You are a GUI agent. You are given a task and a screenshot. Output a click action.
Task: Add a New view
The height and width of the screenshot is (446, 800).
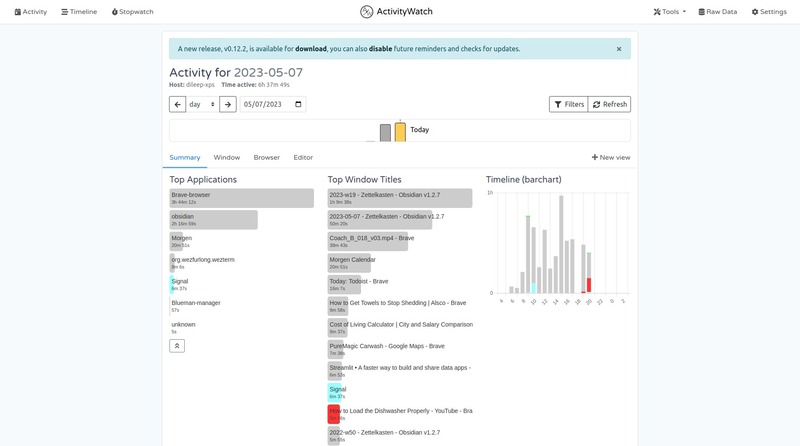611,158
